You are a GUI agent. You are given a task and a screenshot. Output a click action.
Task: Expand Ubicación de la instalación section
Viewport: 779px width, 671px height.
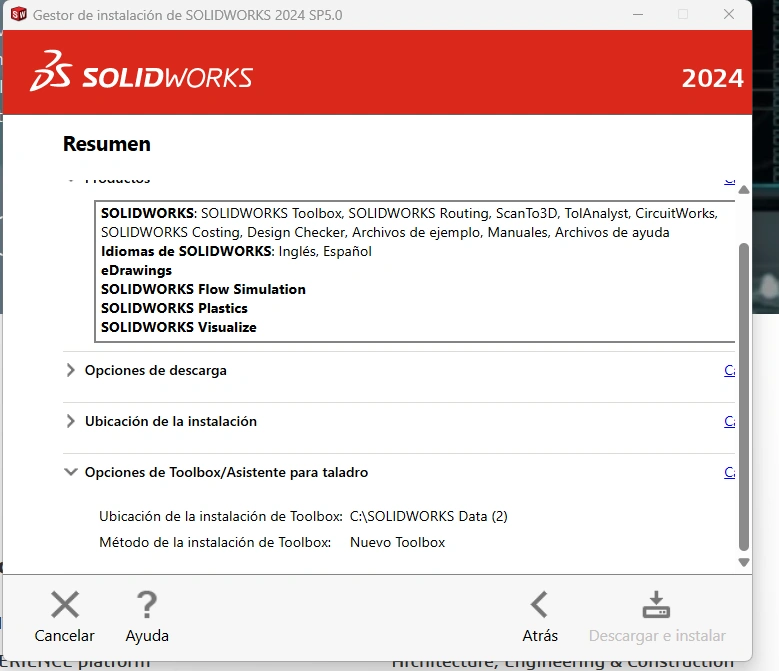pos(71,421)
